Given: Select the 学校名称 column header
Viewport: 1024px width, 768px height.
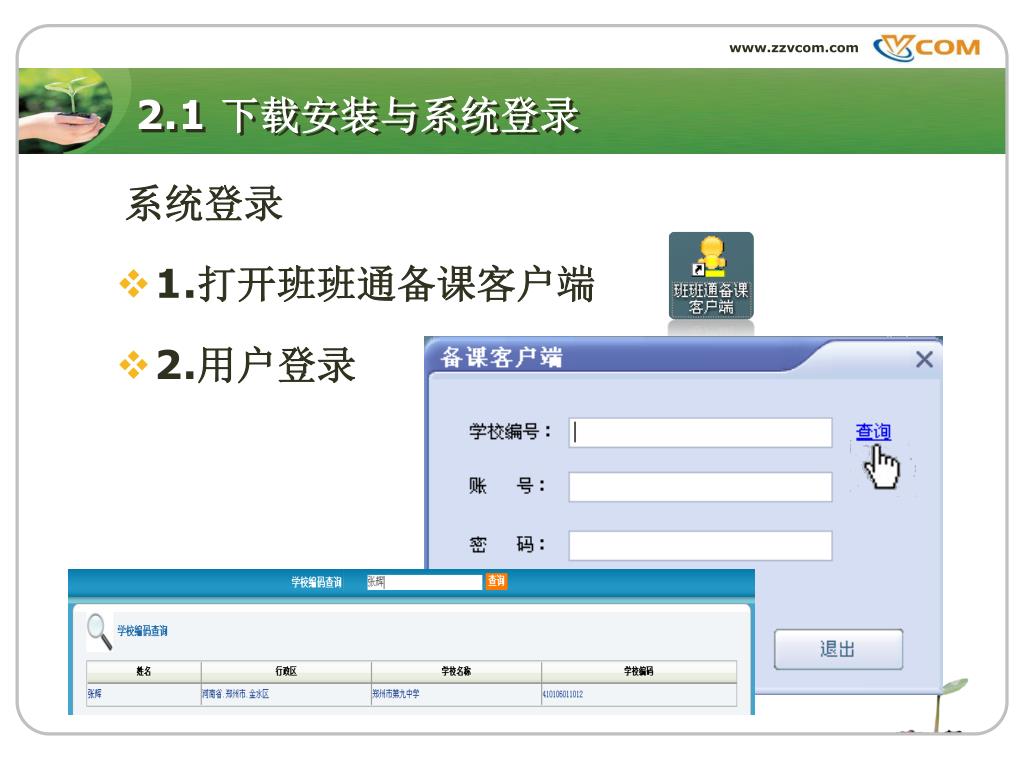Looking at the screenshot, I should (456, 671).
